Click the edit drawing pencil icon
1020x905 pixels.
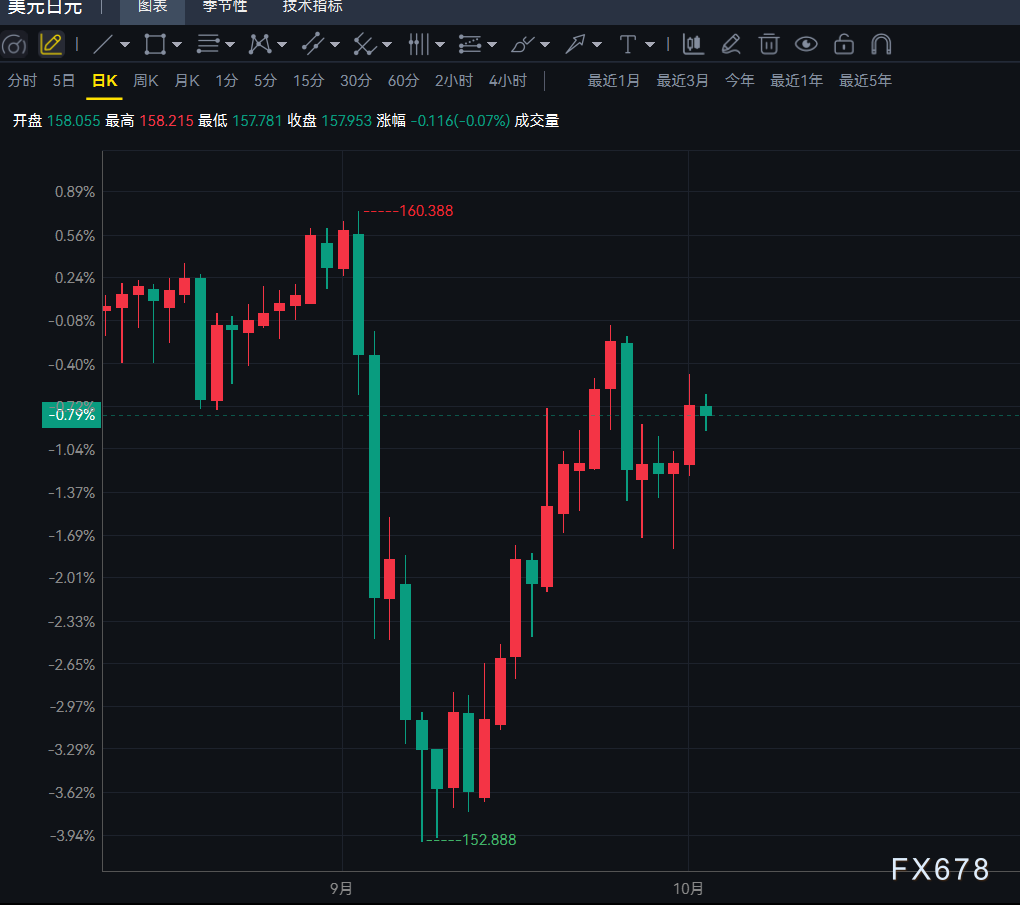coord(731,44)
